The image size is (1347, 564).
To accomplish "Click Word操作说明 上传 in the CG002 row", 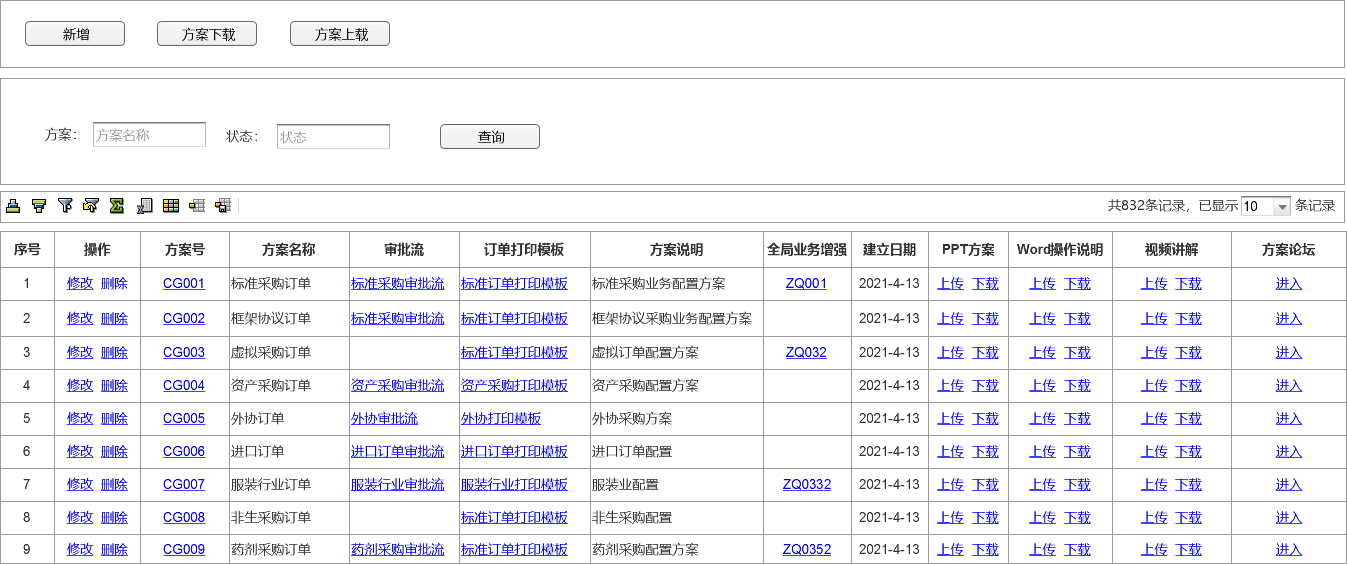I will (1042, 319).
